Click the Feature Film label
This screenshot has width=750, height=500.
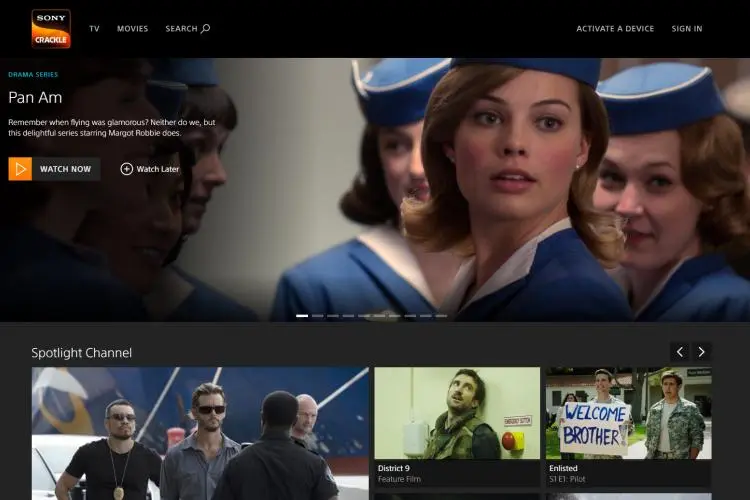coord(399,479)
